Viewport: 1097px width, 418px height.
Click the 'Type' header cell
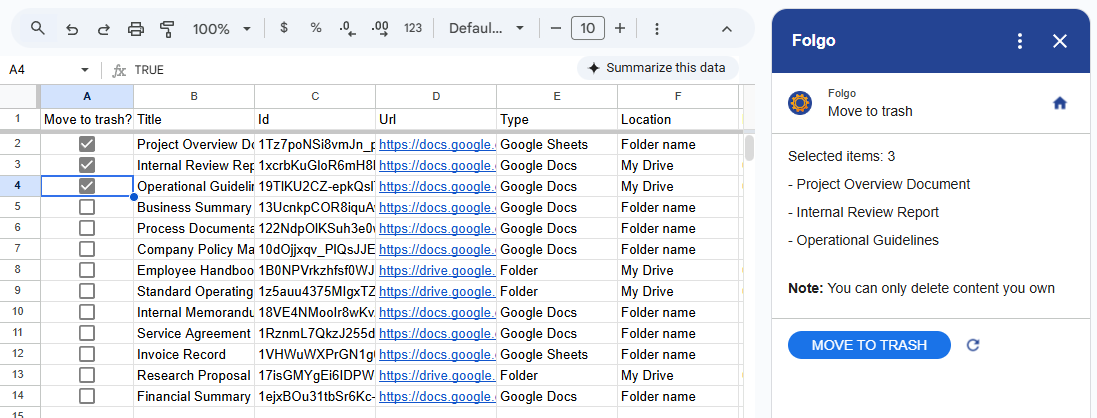[x=557, y=119]
